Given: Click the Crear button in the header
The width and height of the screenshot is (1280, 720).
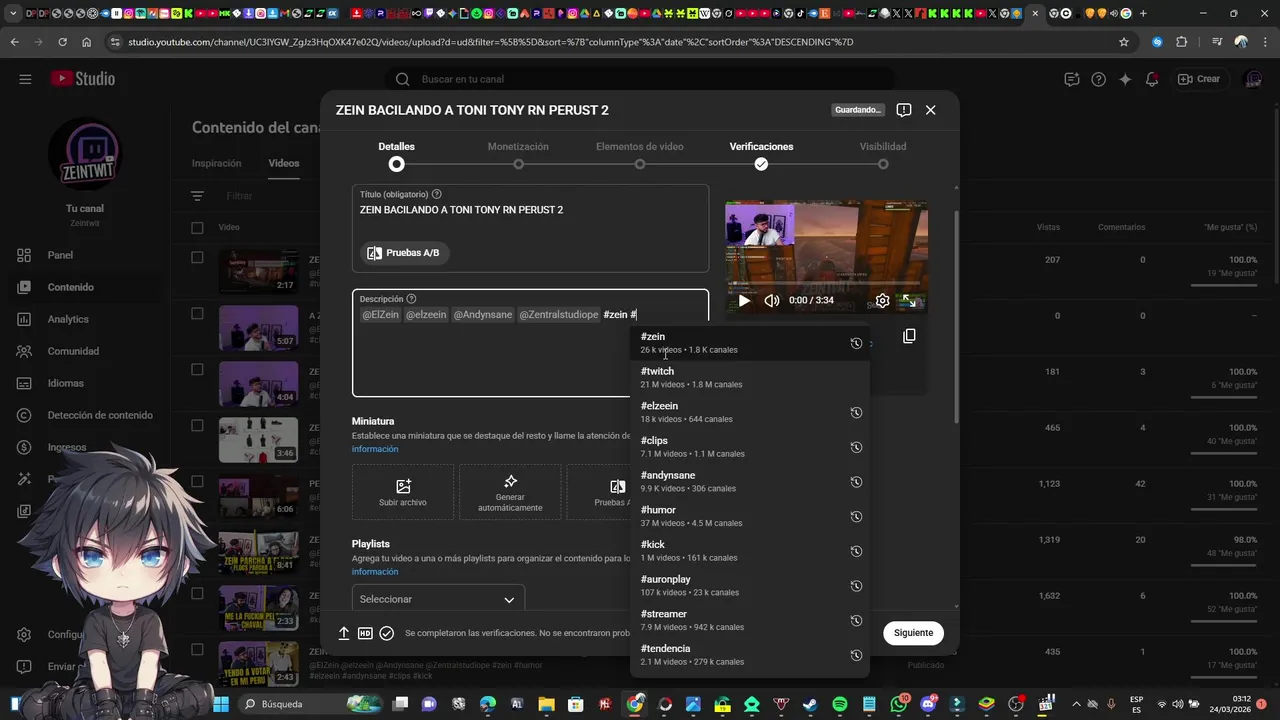Looking at the screenshot, I should tap(1199, 79).
